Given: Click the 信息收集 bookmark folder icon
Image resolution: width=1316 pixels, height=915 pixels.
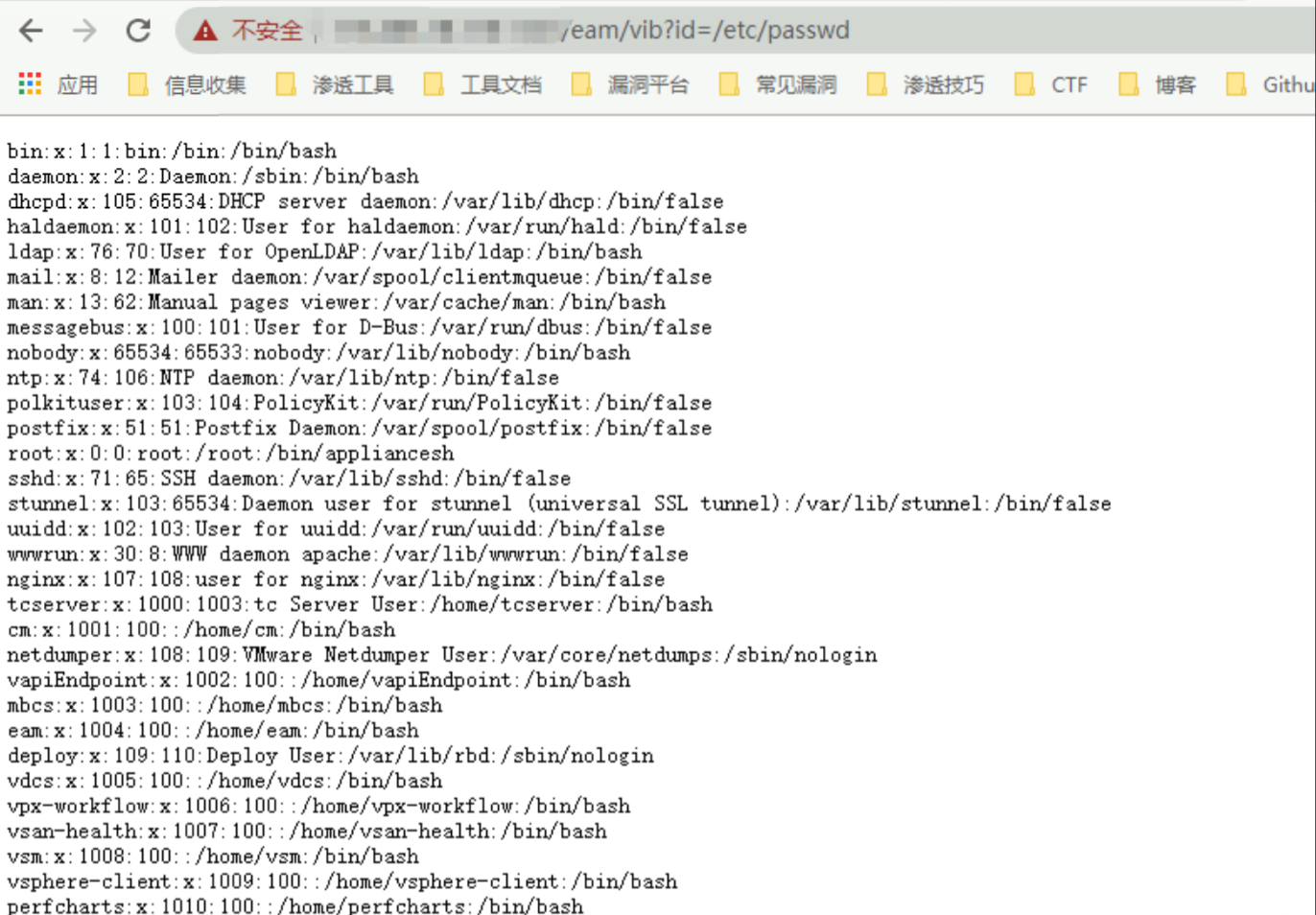Looking at the screenshot, I should 138,85.
